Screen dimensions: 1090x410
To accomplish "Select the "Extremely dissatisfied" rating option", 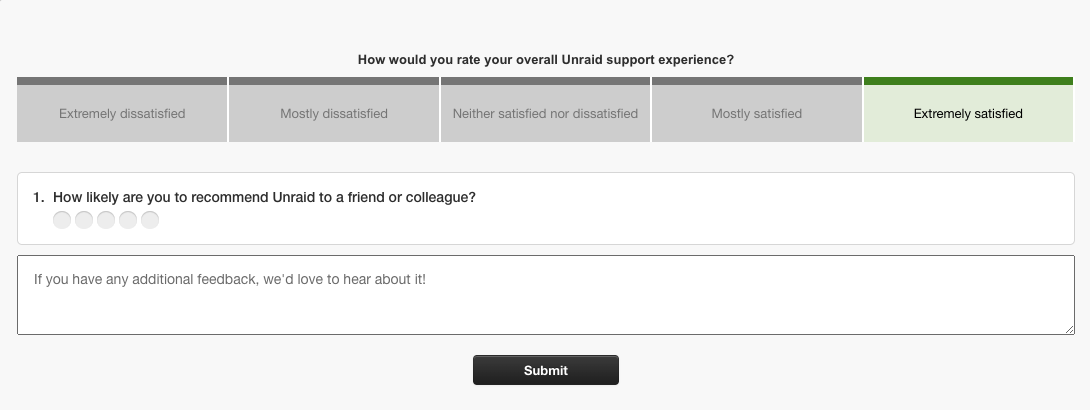I will pos(122,114).
